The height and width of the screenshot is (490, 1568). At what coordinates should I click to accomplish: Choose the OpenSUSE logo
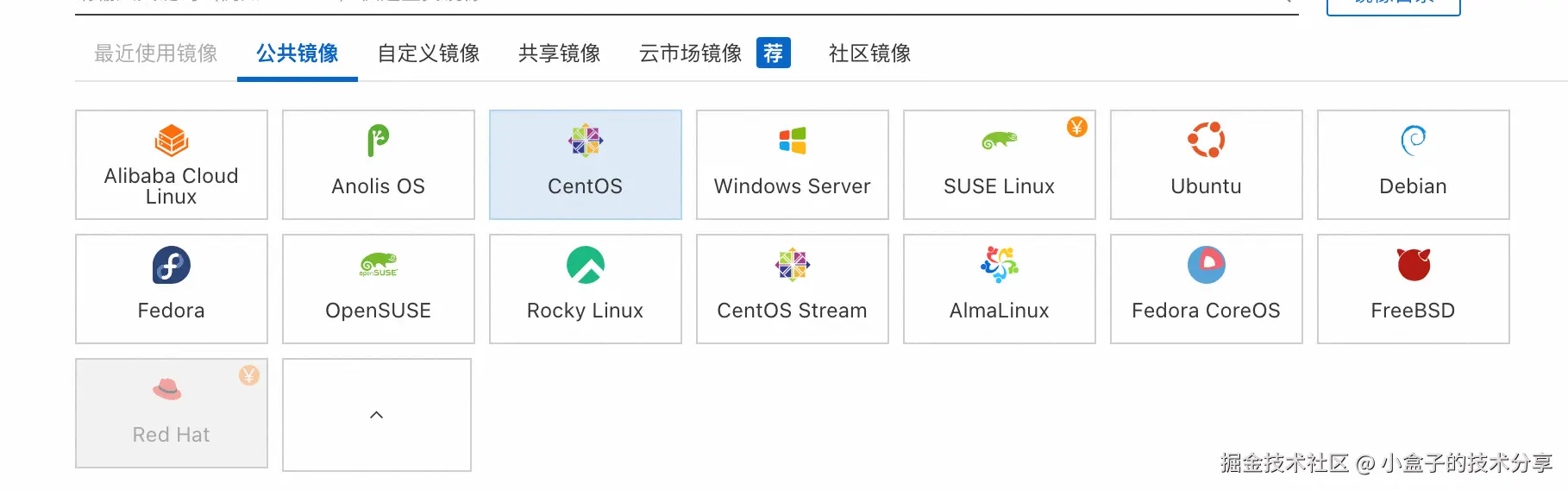click(378, 264)
